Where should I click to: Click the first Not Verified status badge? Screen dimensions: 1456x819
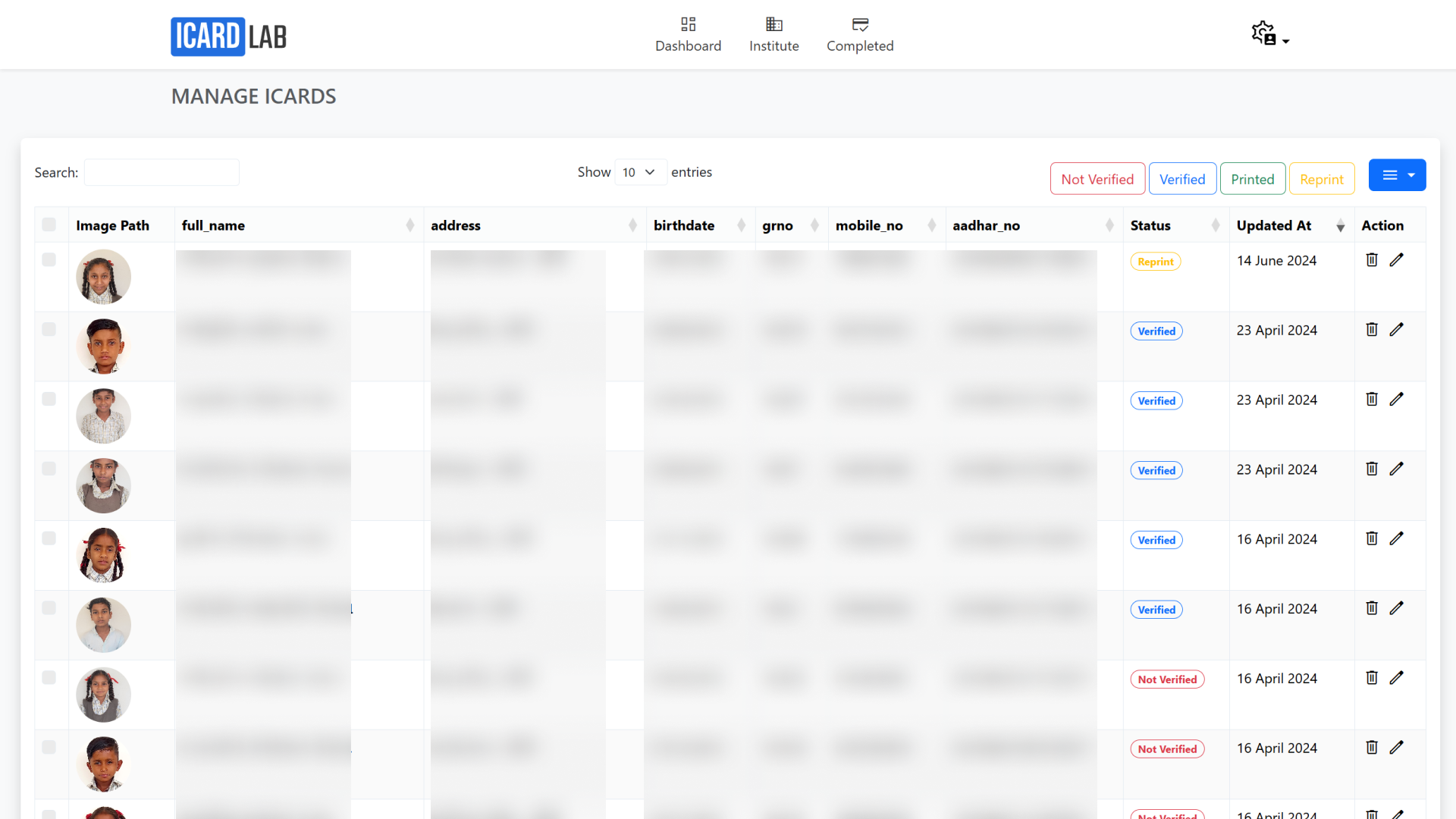(x=1167, y=679)
